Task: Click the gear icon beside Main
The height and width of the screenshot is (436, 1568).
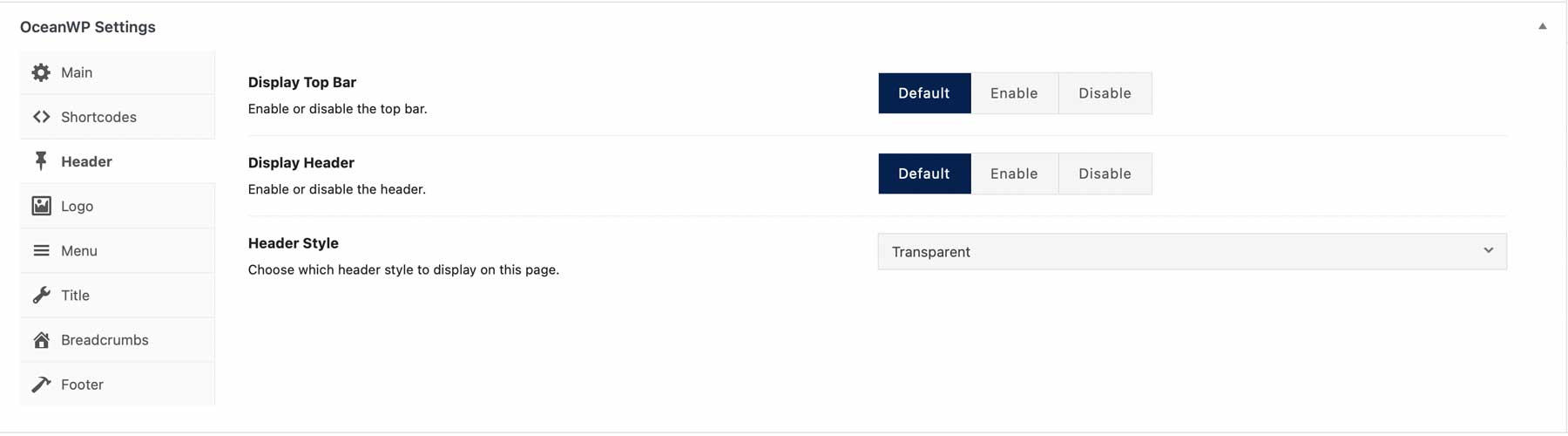Action: click(x=41, y=72)
